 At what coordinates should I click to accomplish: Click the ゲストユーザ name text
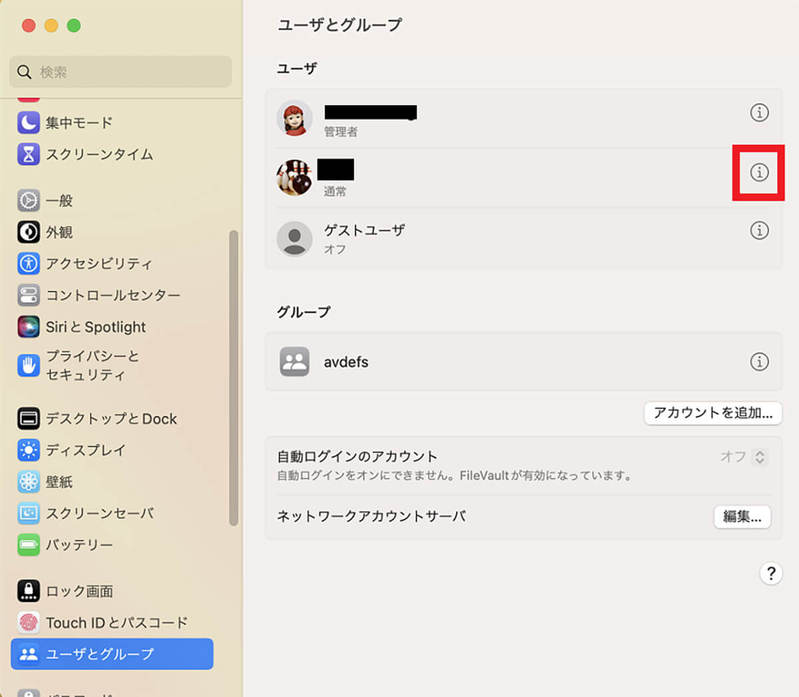pyautogui.click(x=365, y=230)
